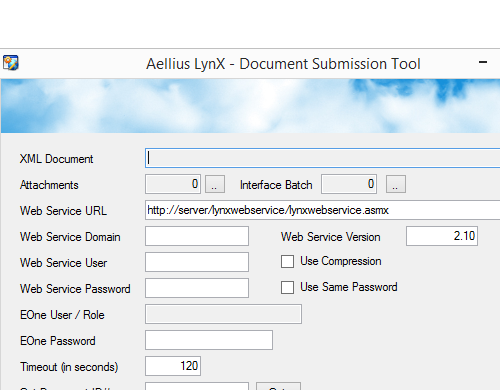Click the Attachments count field
The height and width of the screenshot is (390, 500).
[x=173, y=184]
